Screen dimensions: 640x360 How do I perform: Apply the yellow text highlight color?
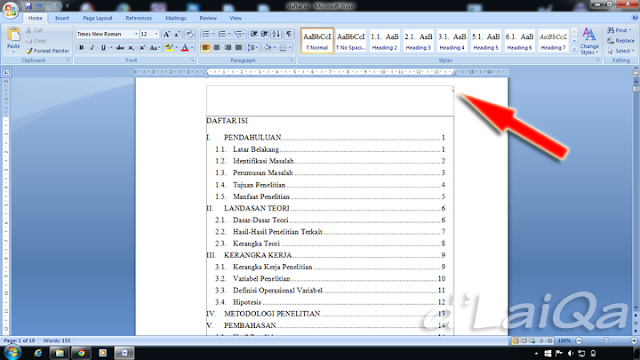(169, 48)
